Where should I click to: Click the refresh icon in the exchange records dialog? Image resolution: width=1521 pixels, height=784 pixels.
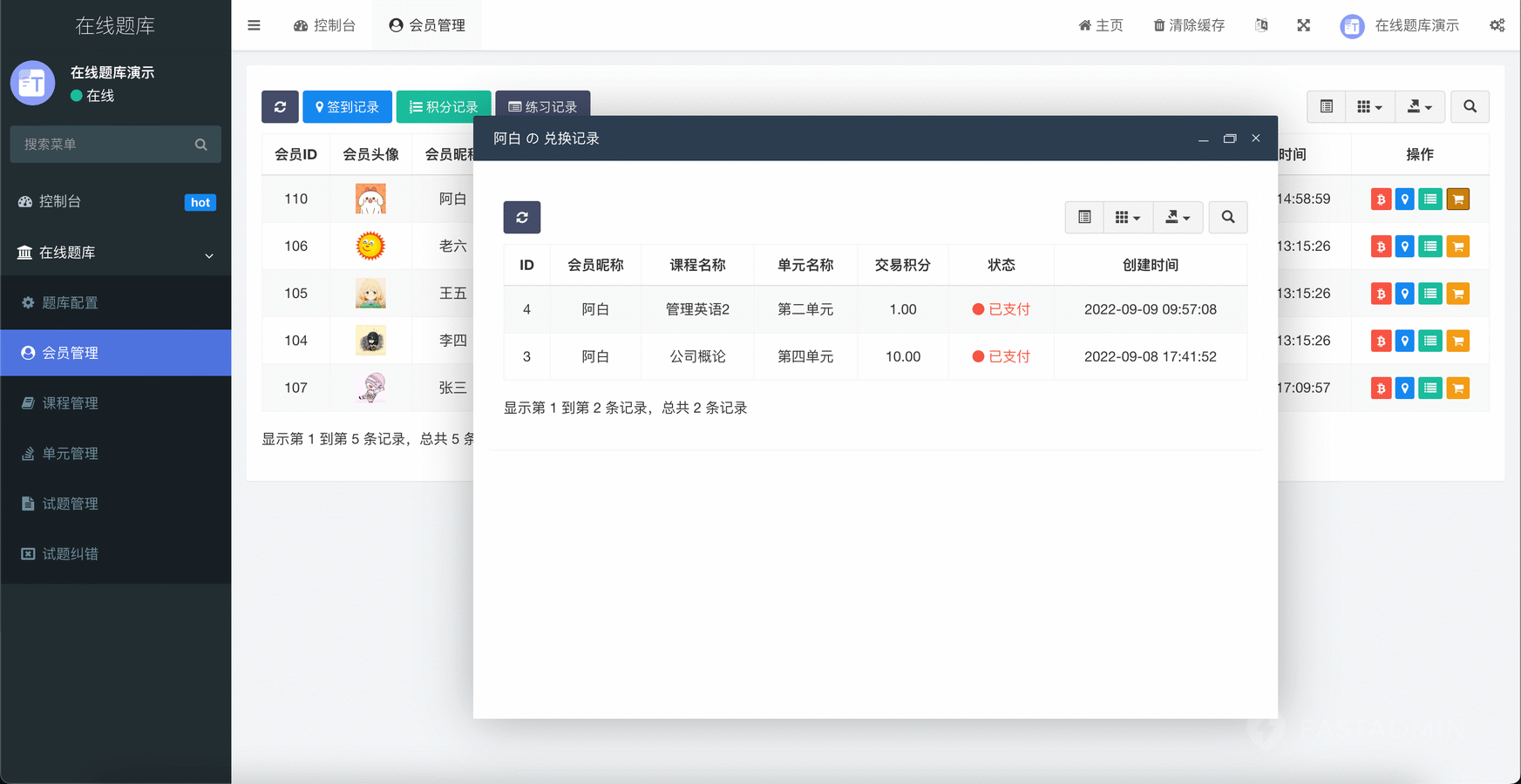(x=521, y=218)
